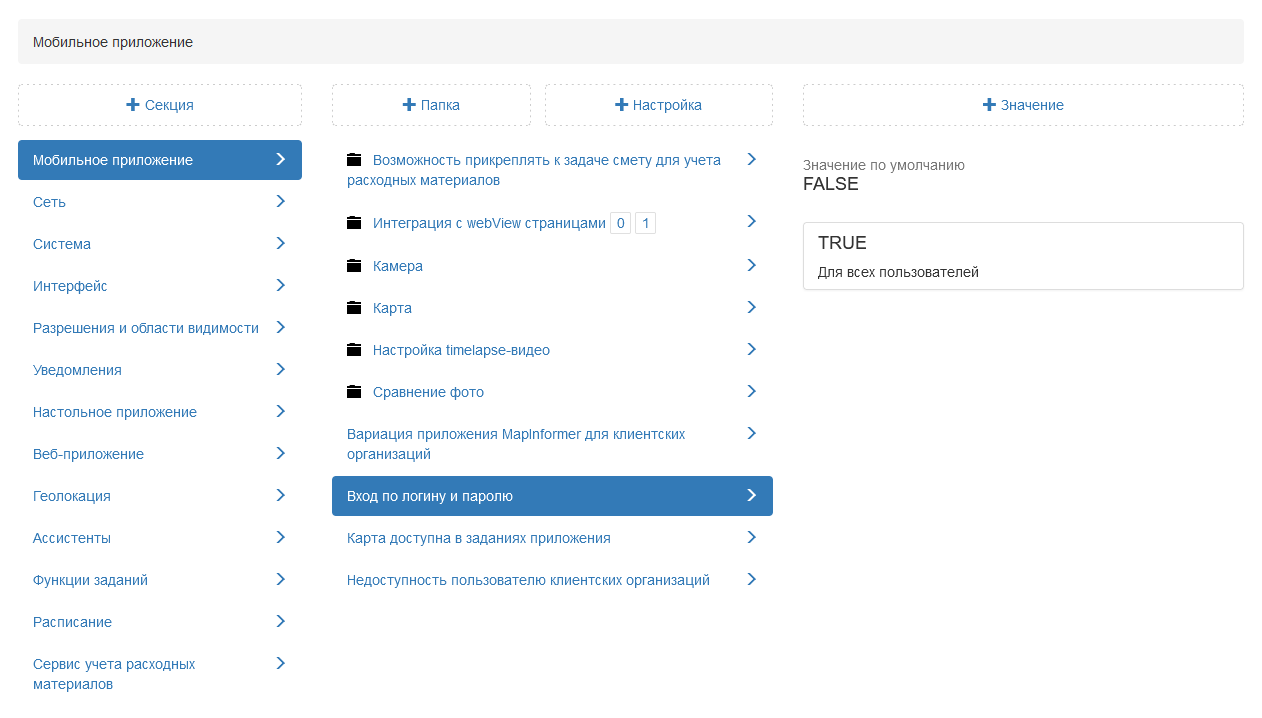Click the plus icon on Папка button
This screenshot has width=1262, height=718.
coord(408,105)
